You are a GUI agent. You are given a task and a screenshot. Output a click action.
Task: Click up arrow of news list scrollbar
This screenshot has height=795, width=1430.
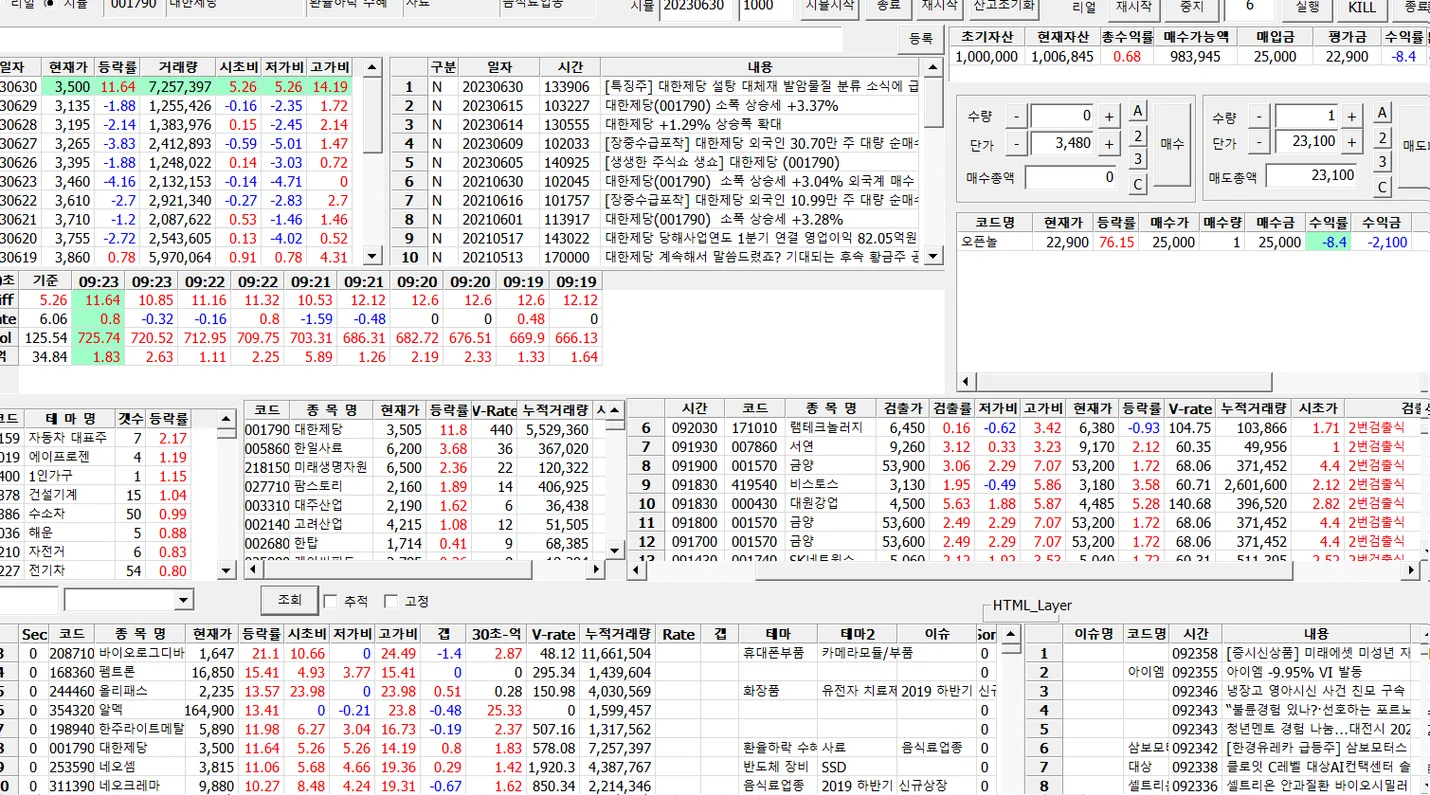[935, 67]
